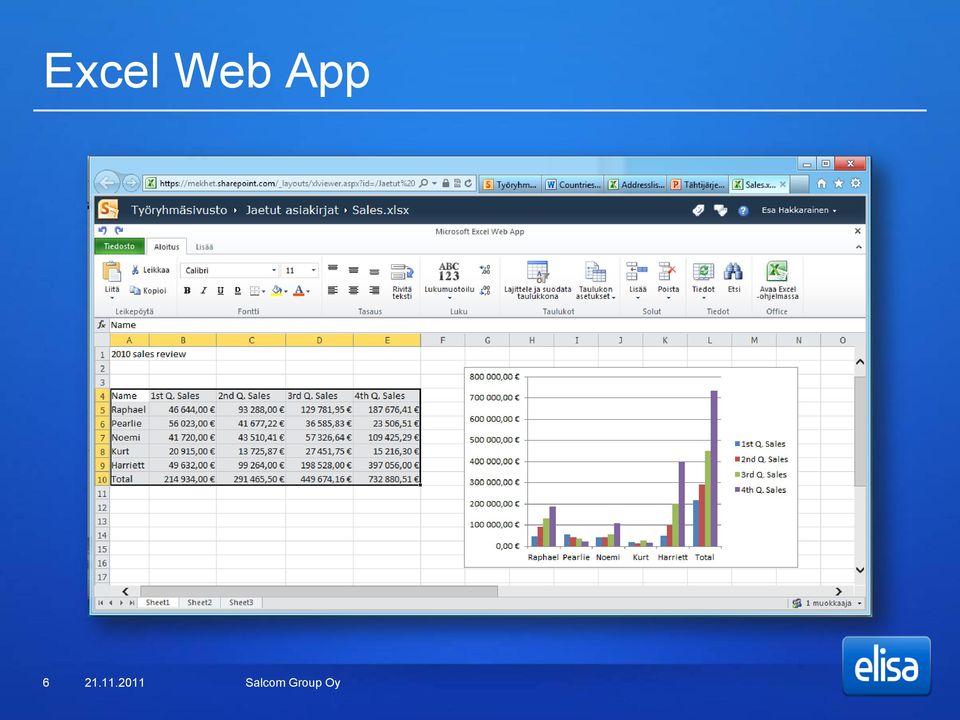Align cell content to vertical middle
The image size is (960, 720).
[x=354, y=270]
